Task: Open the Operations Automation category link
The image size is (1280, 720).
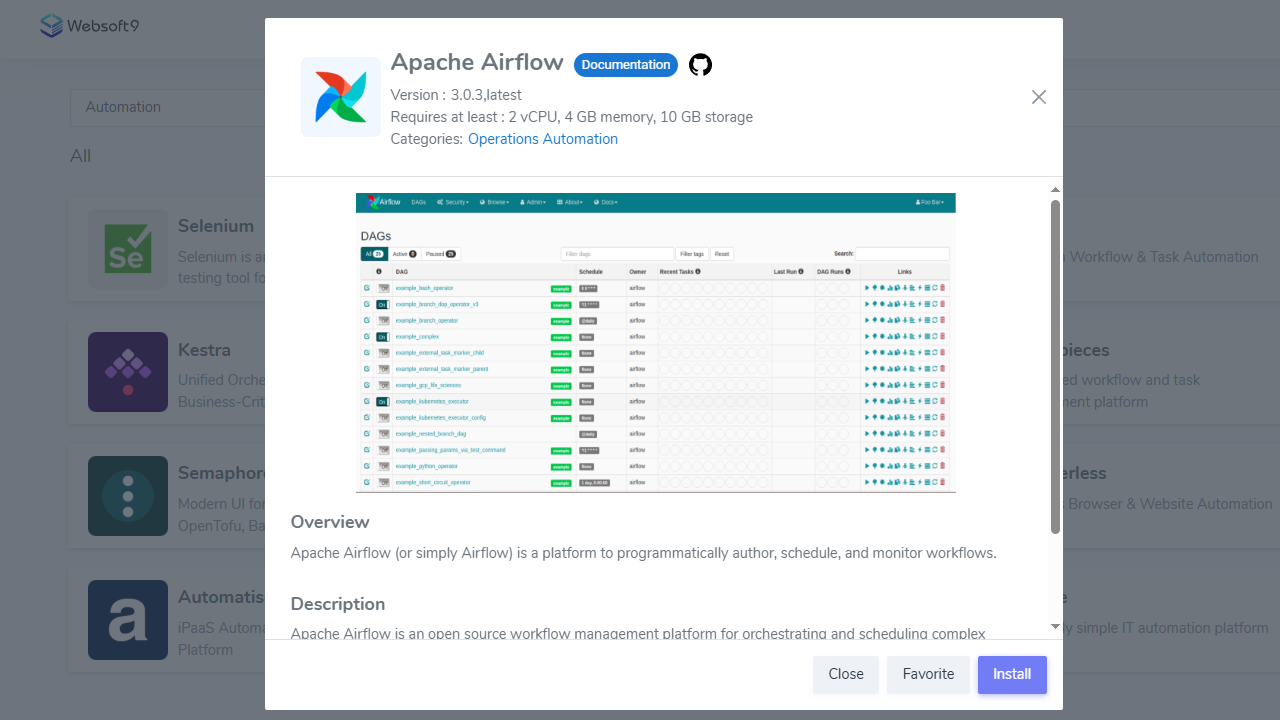Action: (x=543, y=139)
